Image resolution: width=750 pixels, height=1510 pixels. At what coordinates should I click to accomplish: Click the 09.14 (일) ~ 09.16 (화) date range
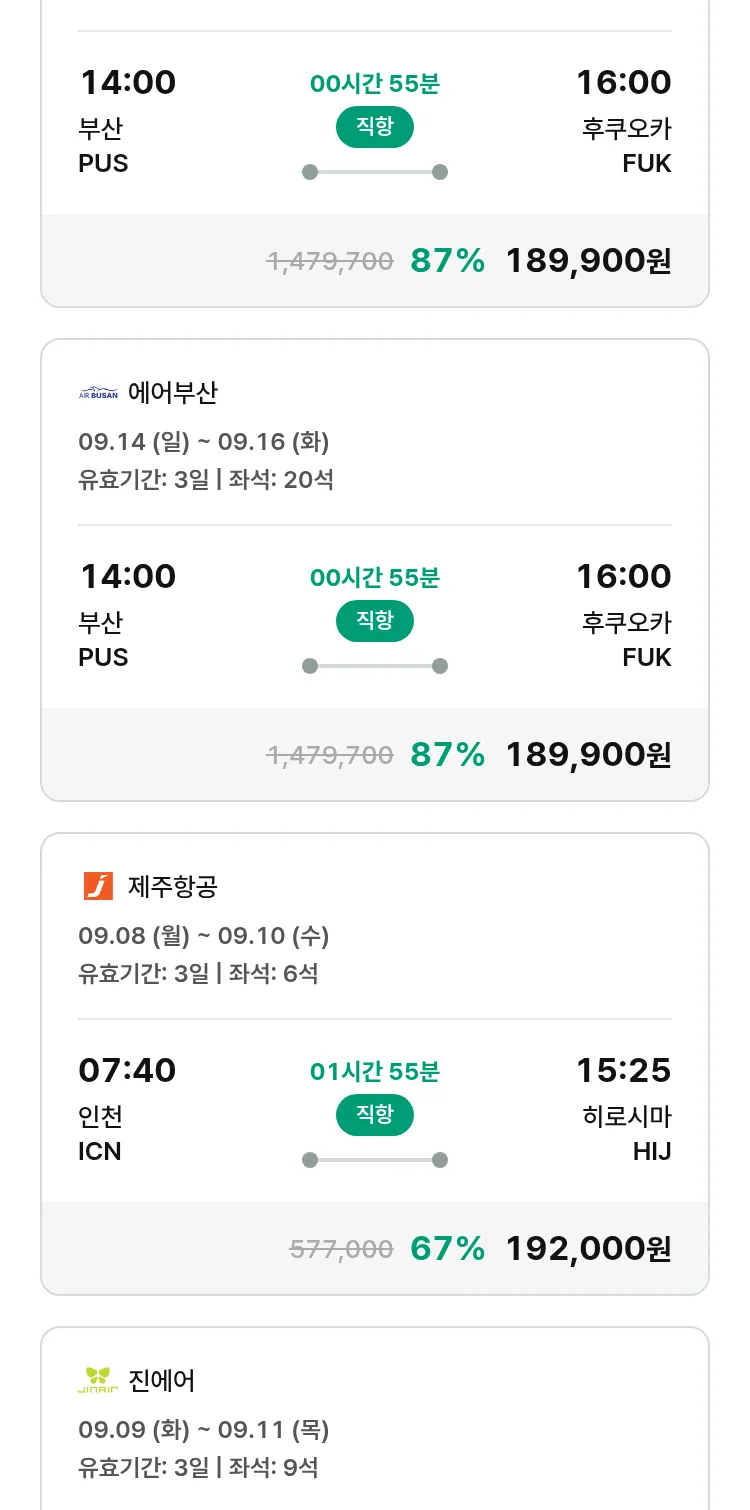coord(203,442)
